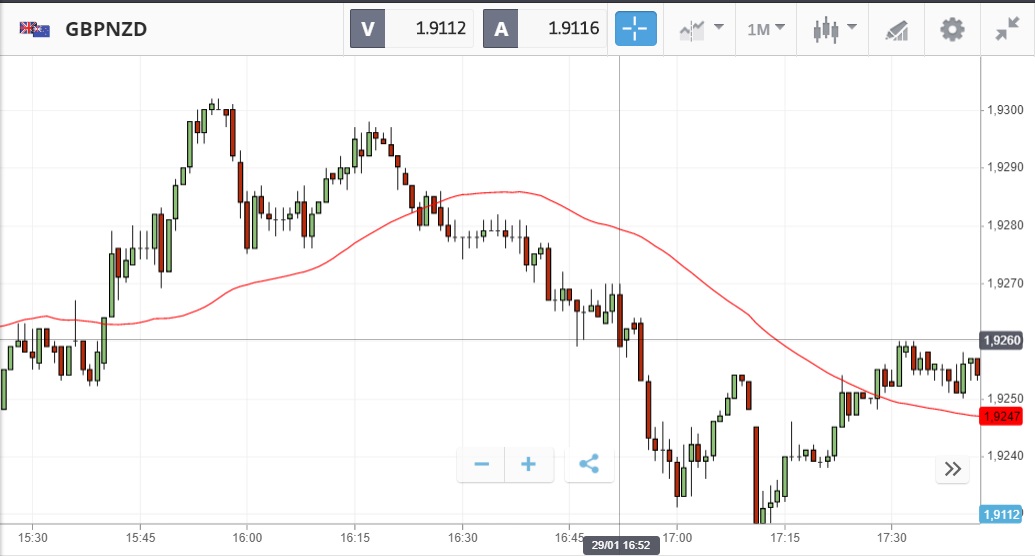The width and height of the screenshot is (1035, 556).
Task: Expand the 1M timeframe dropdown
Action: click(766, 29)
